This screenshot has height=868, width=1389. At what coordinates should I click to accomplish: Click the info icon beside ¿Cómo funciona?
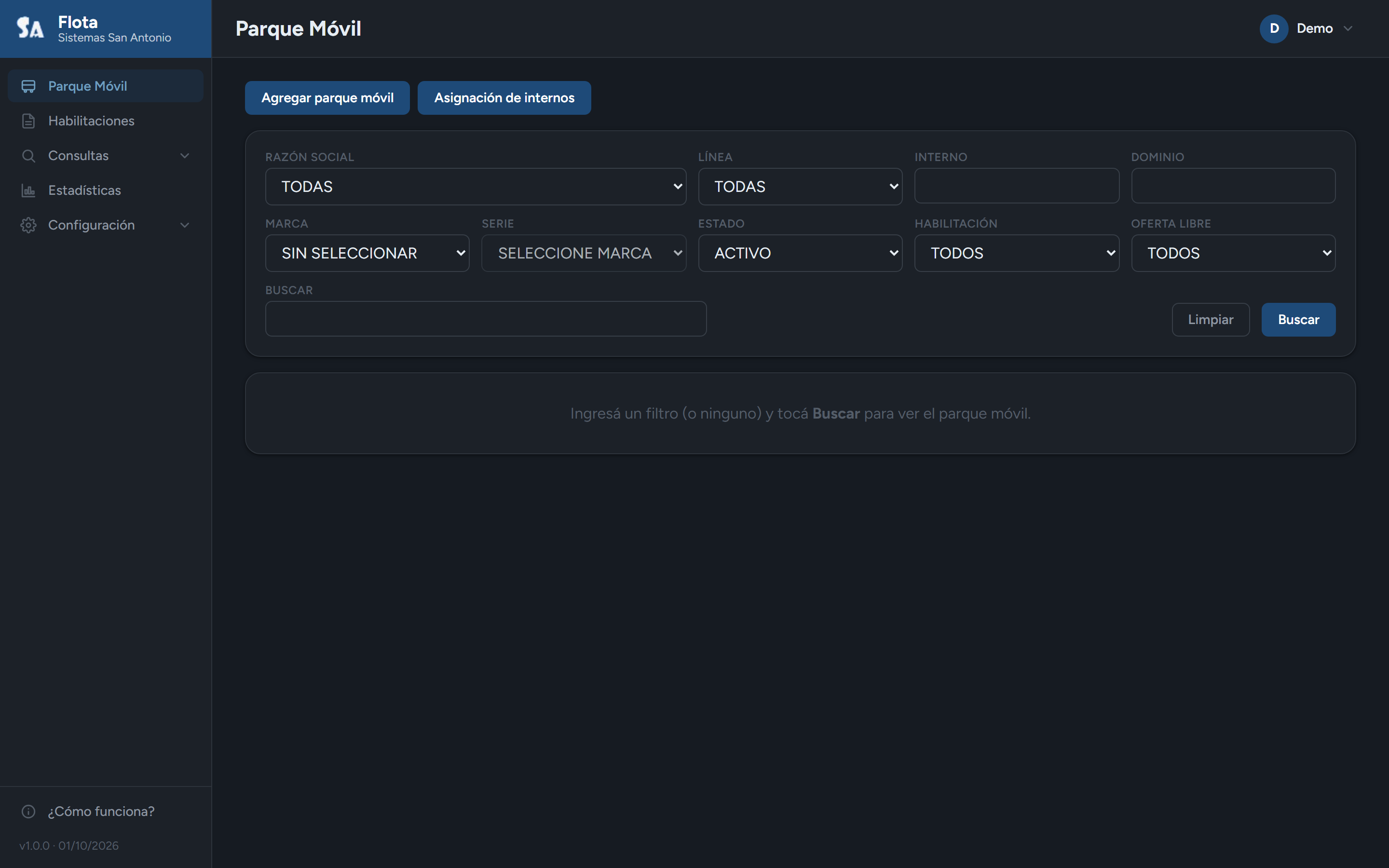(28, 811)
